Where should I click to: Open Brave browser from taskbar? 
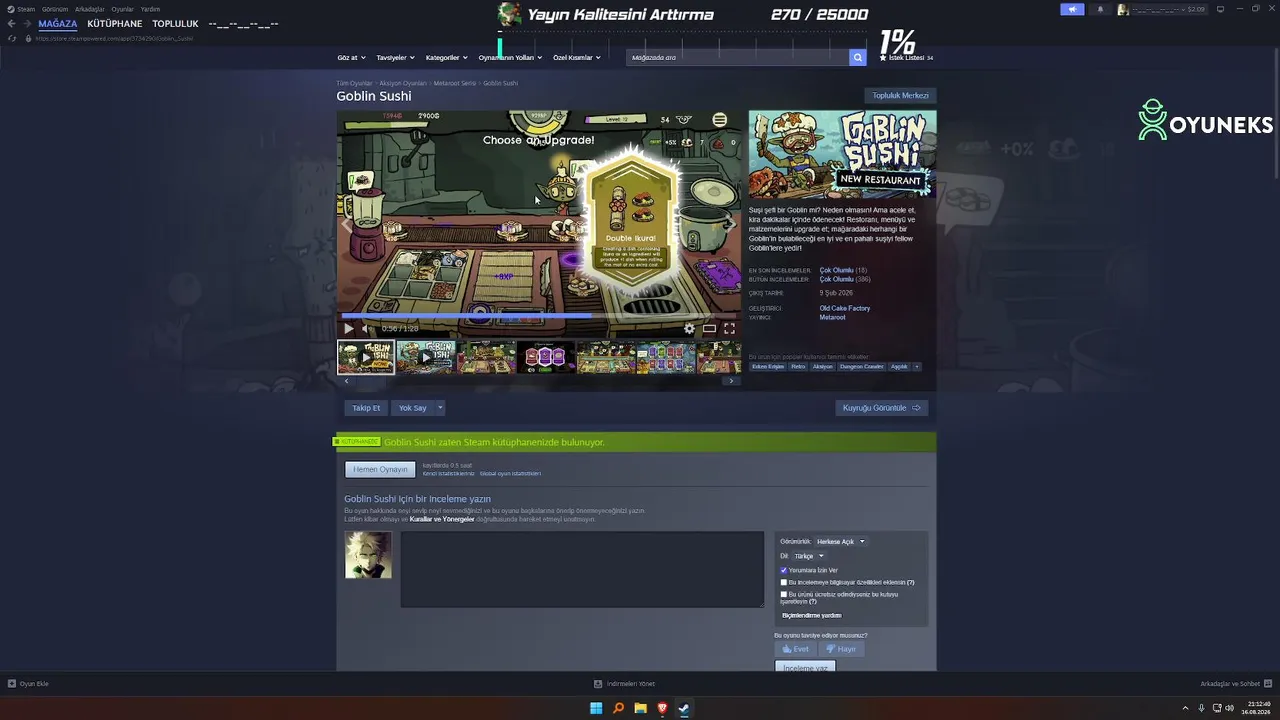pos(662,709)
